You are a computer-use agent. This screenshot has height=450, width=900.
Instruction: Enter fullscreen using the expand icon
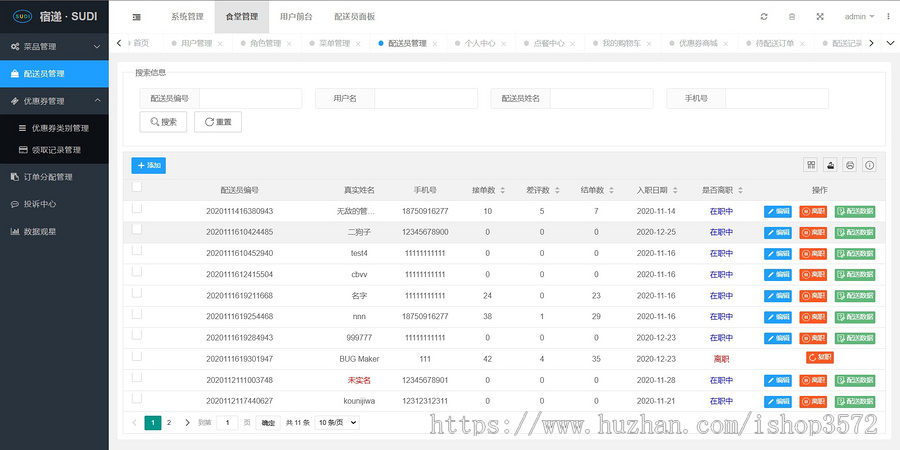(820, 17)
